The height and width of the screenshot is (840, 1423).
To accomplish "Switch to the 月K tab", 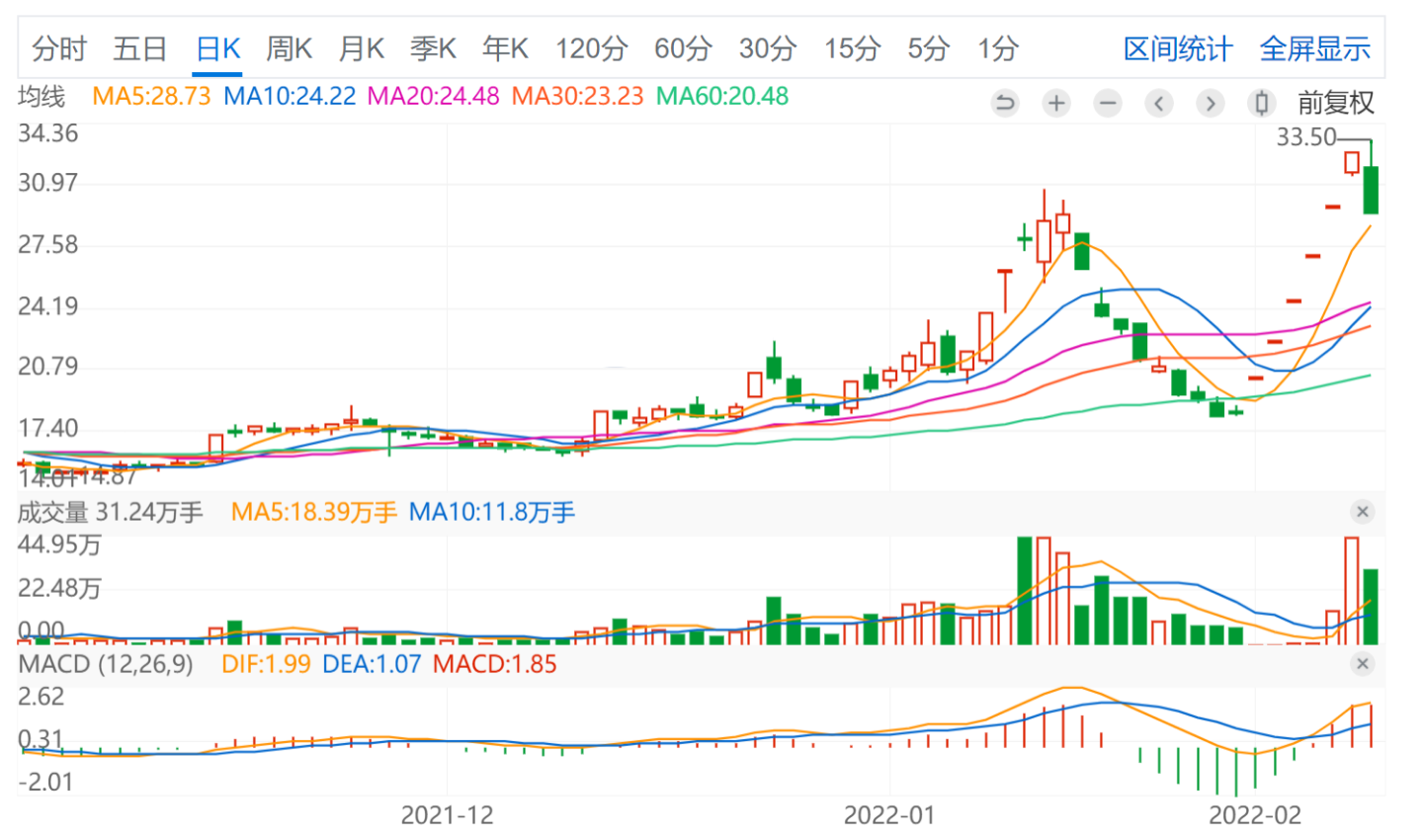I will click(x=362, y=48).
